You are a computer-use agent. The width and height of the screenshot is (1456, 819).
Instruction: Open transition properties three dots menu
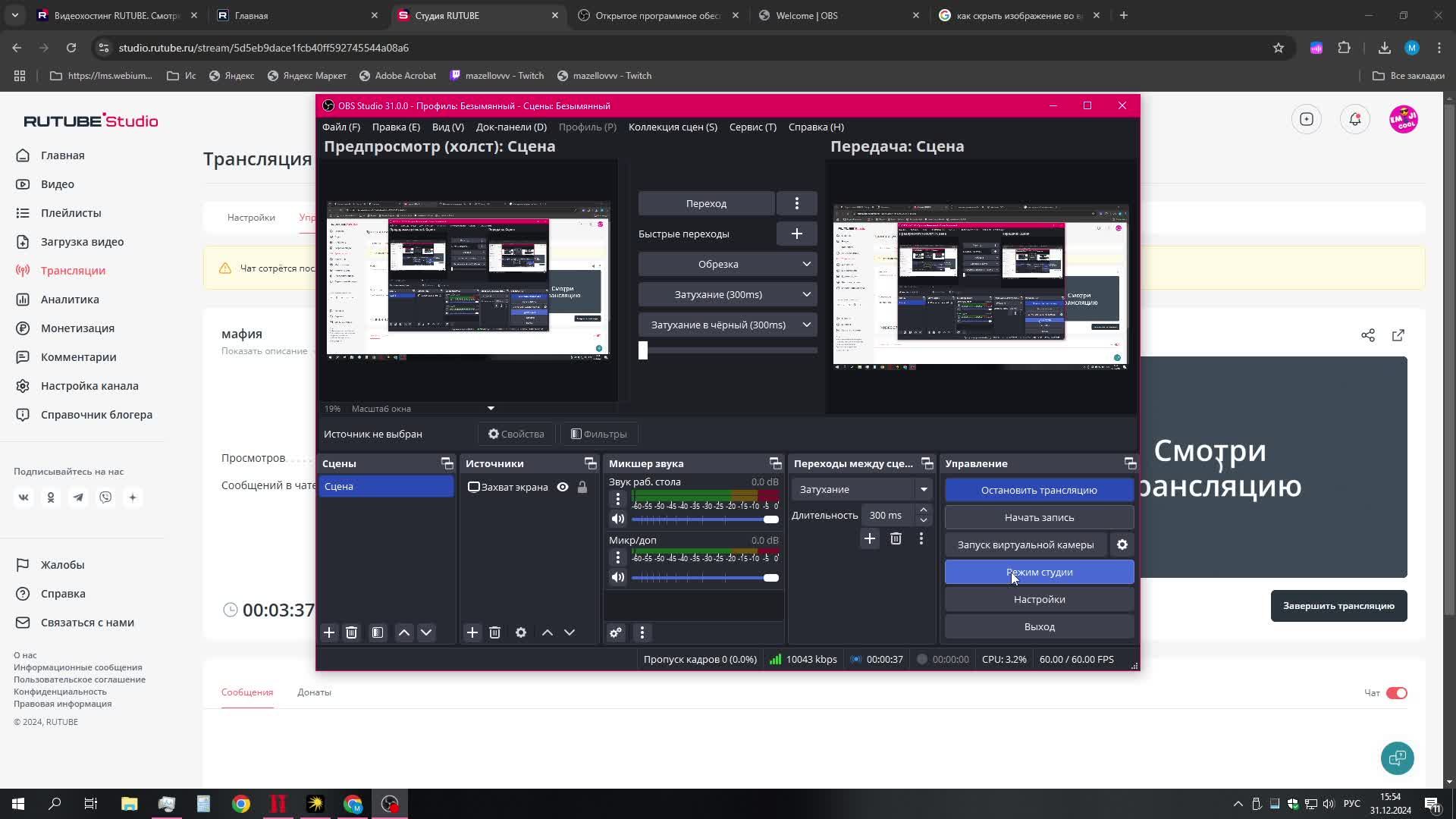[x=921, y=538]
